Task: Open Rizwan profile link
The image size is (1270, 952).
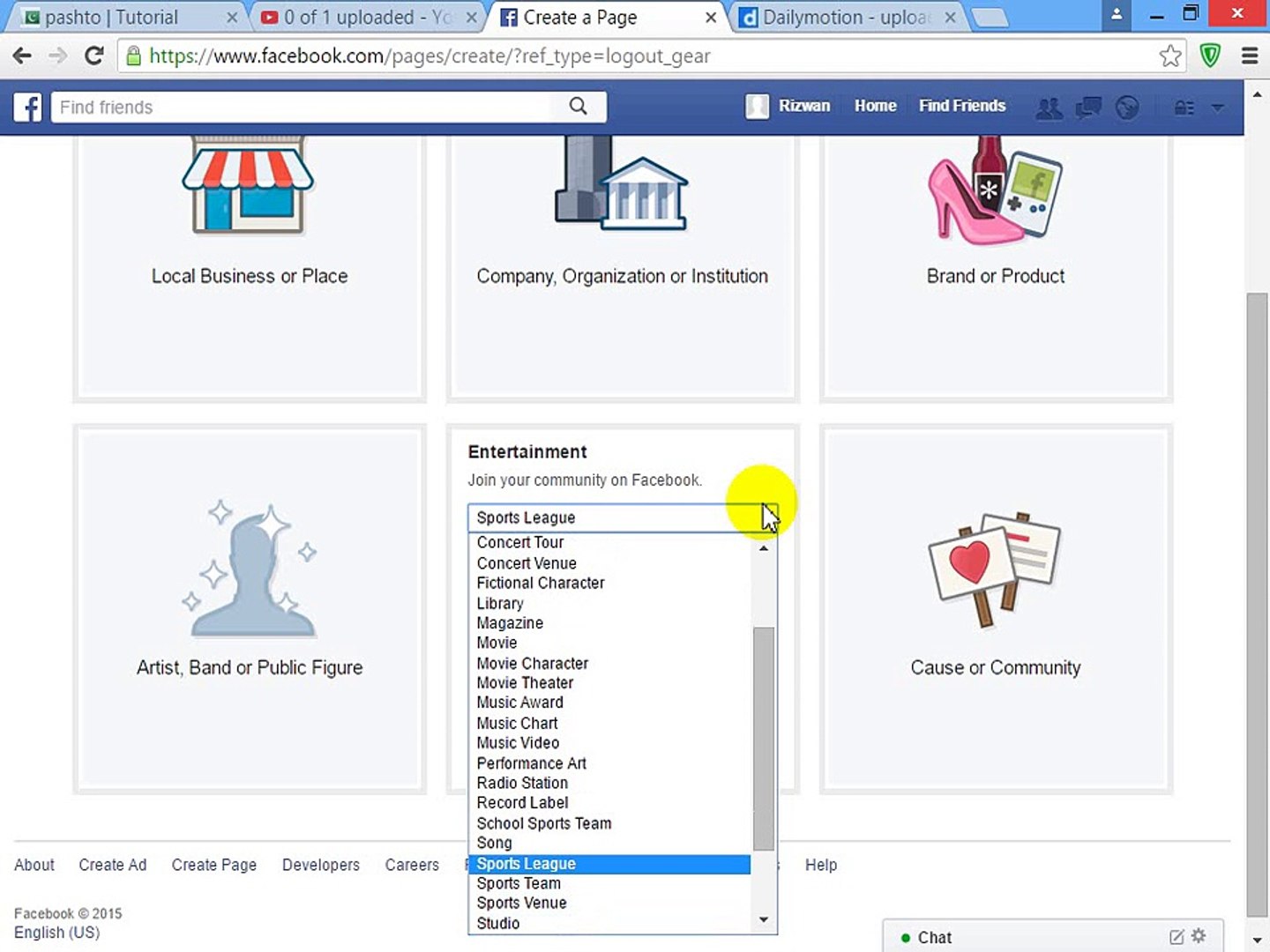Action: pyautogui.click(x=803, y=106)
